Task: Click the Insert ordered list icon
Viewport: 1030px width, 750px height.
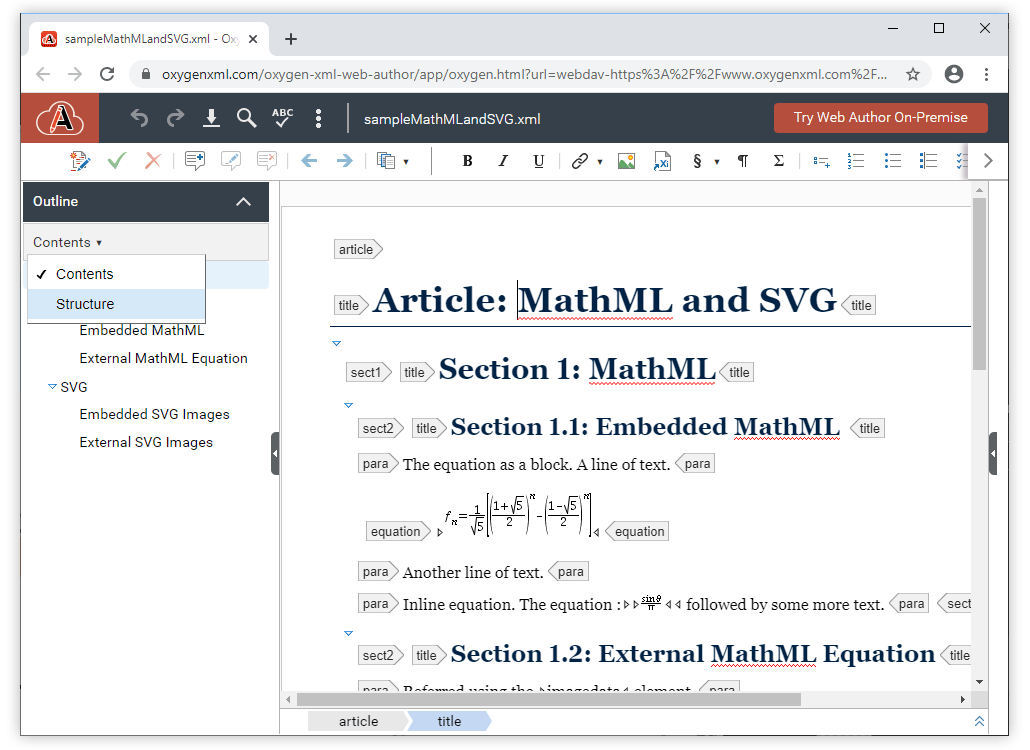Action: click(856, 161)
